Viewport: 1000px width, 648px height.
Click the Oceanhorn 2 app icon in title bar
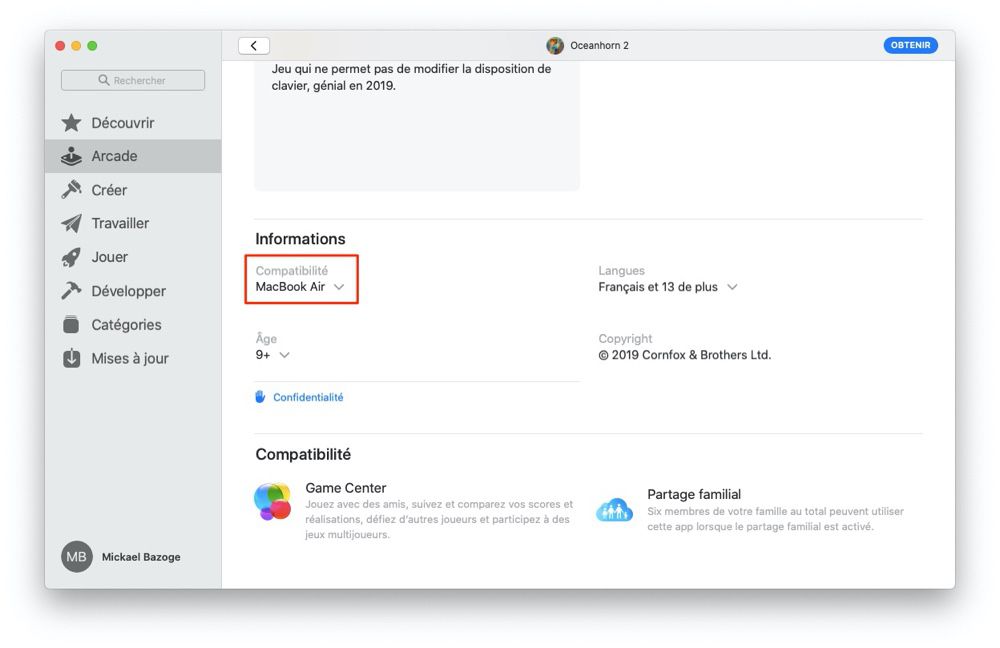(555, 45)
